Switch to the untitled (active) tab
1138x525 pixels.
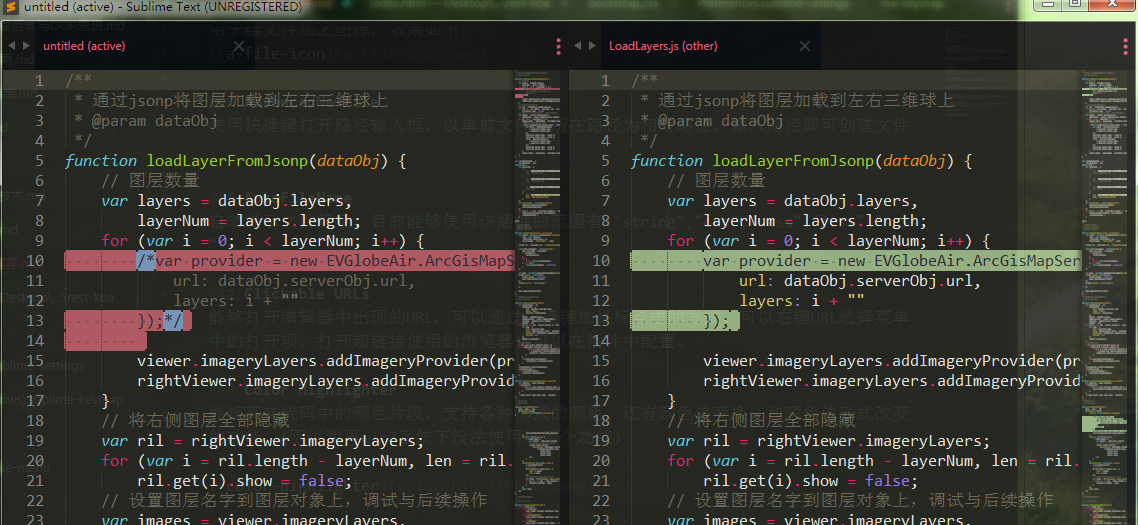point(84,46)
